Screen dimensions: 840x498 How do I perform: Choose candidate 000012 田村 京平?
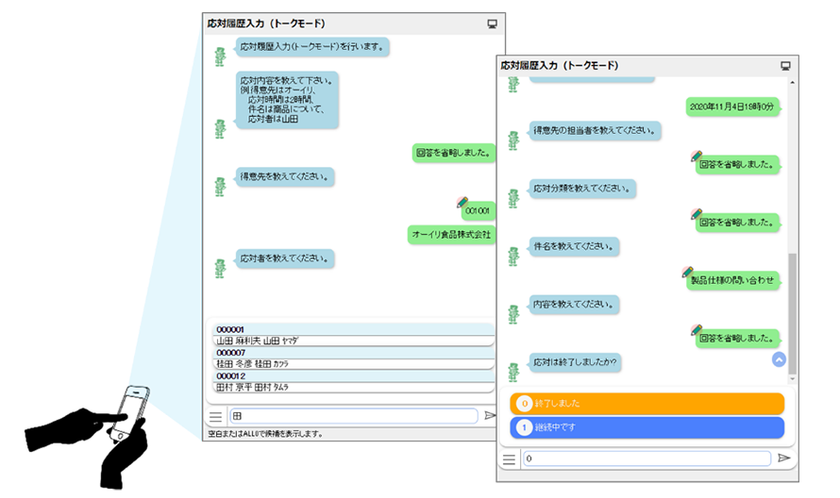click(352, 382)
